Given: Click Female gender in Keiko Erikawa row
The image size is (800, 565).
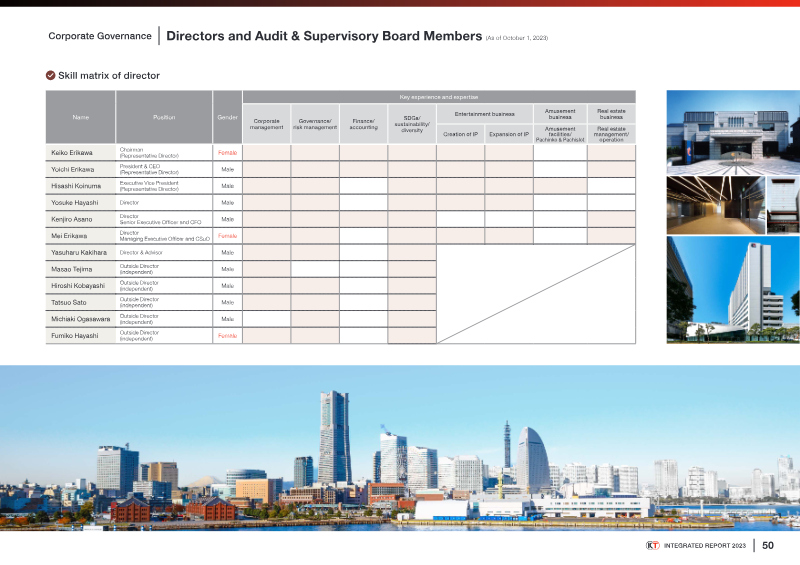Looking at the screenshot, I should [x=228, y=153].
